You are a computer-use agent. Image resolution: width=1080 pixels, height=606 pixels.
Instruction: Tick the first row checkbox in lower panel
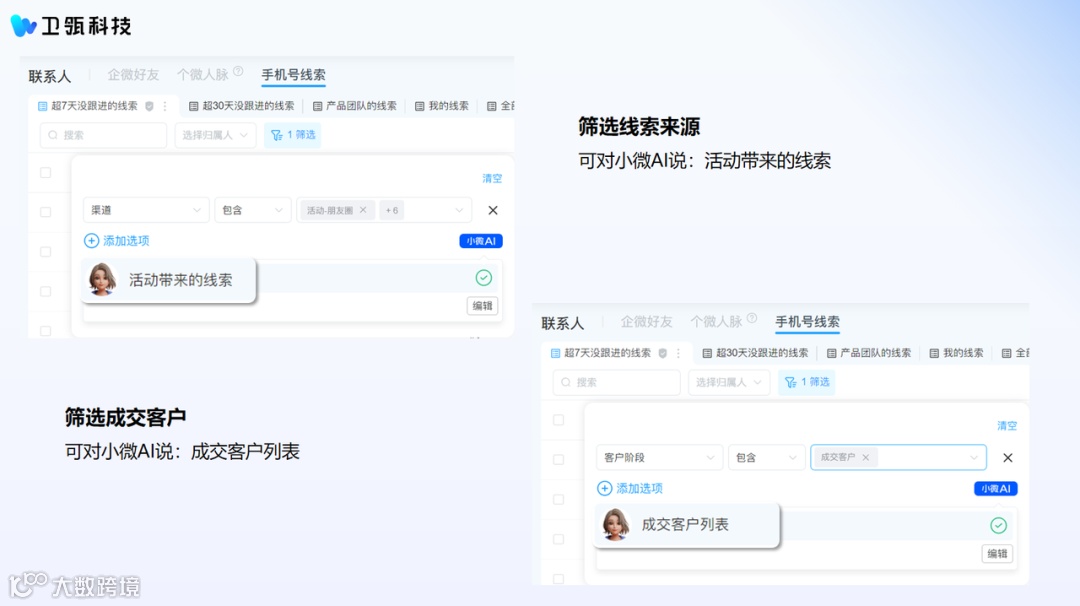click(559, 419)
